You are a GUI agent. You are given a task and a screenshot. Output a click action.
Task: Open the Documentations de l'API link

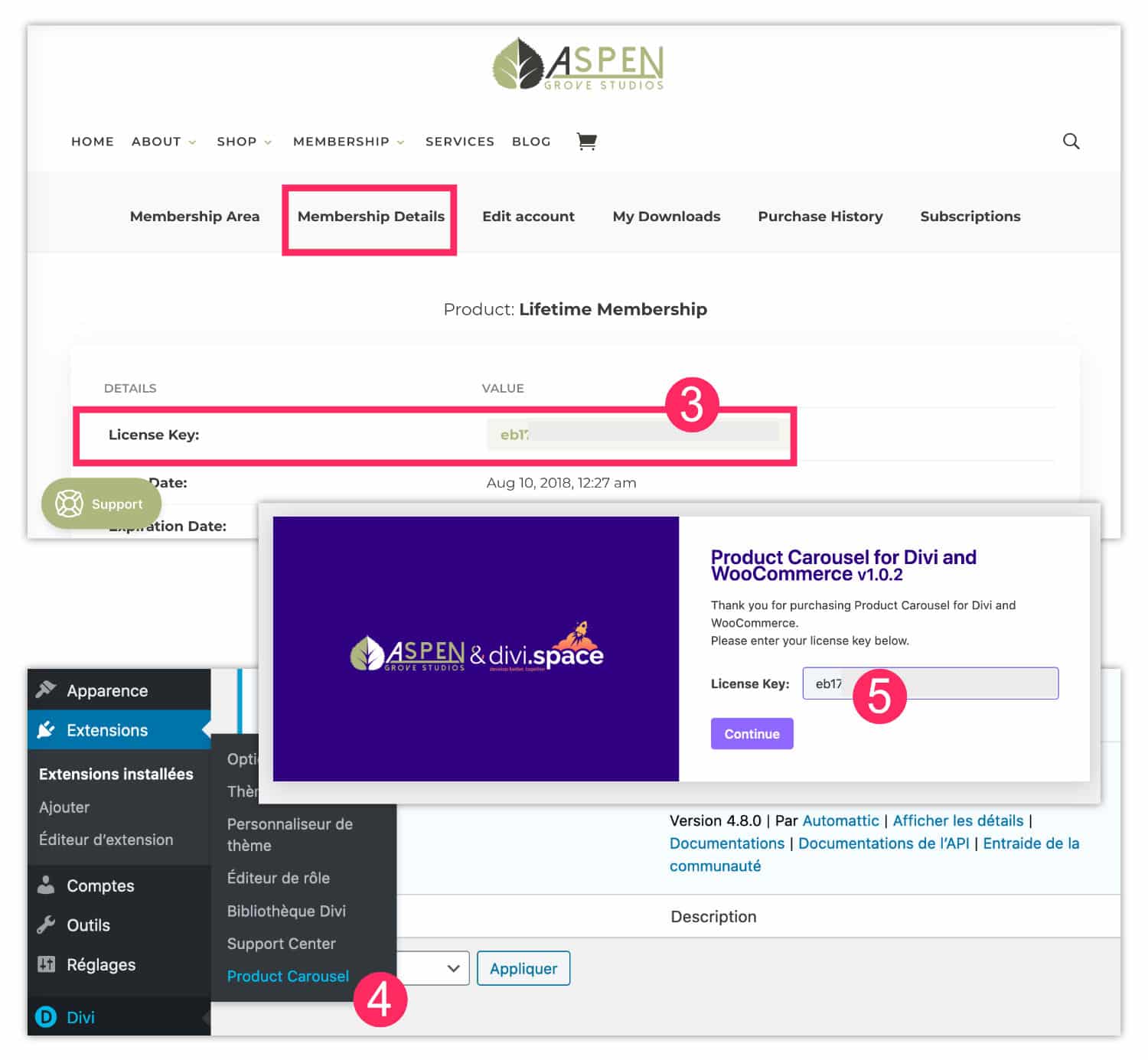pos(883,843)
